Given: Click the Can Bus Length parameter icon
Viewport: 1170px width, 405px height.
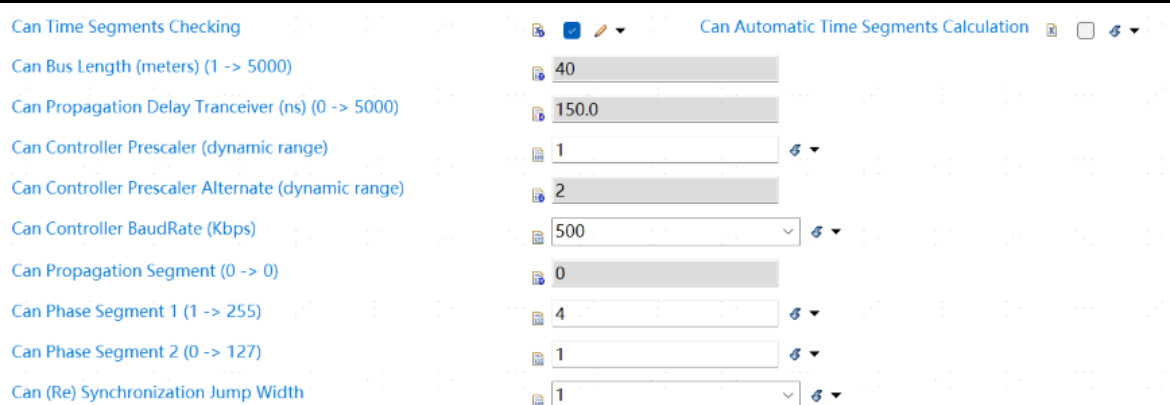Looking at the screenshot, I should point(538,73).
